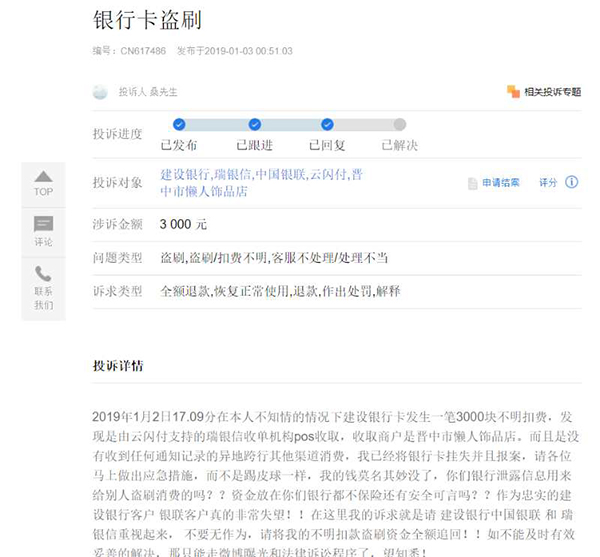Click the complainant name 桑先生

click(x=163, y=92)
